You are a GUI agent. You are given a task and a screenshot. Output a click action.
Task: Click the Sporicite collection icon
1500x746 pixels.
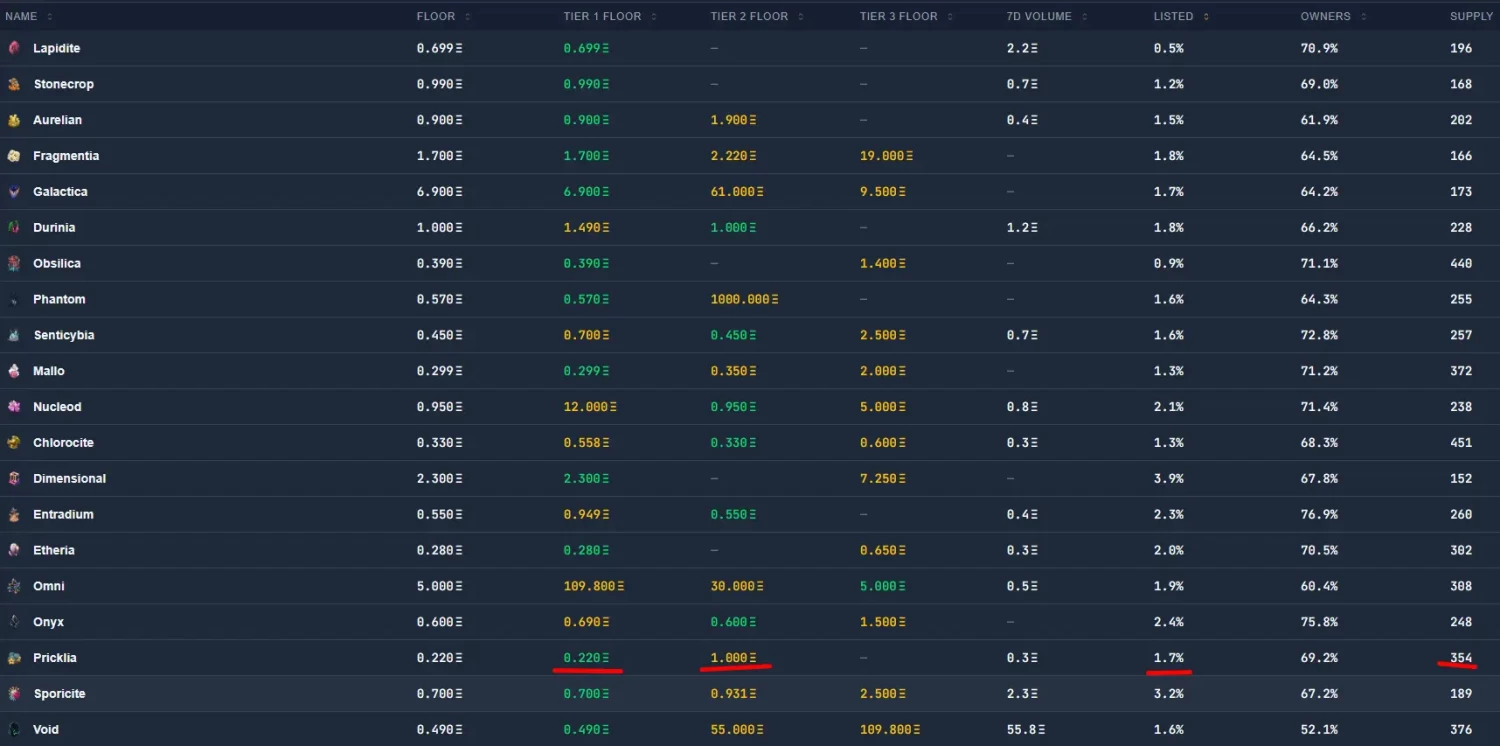(x=14, y=694)
